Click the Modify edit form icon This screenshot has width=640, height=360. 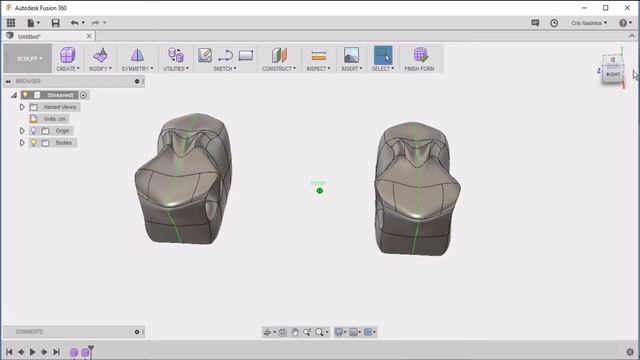point(100,55)
